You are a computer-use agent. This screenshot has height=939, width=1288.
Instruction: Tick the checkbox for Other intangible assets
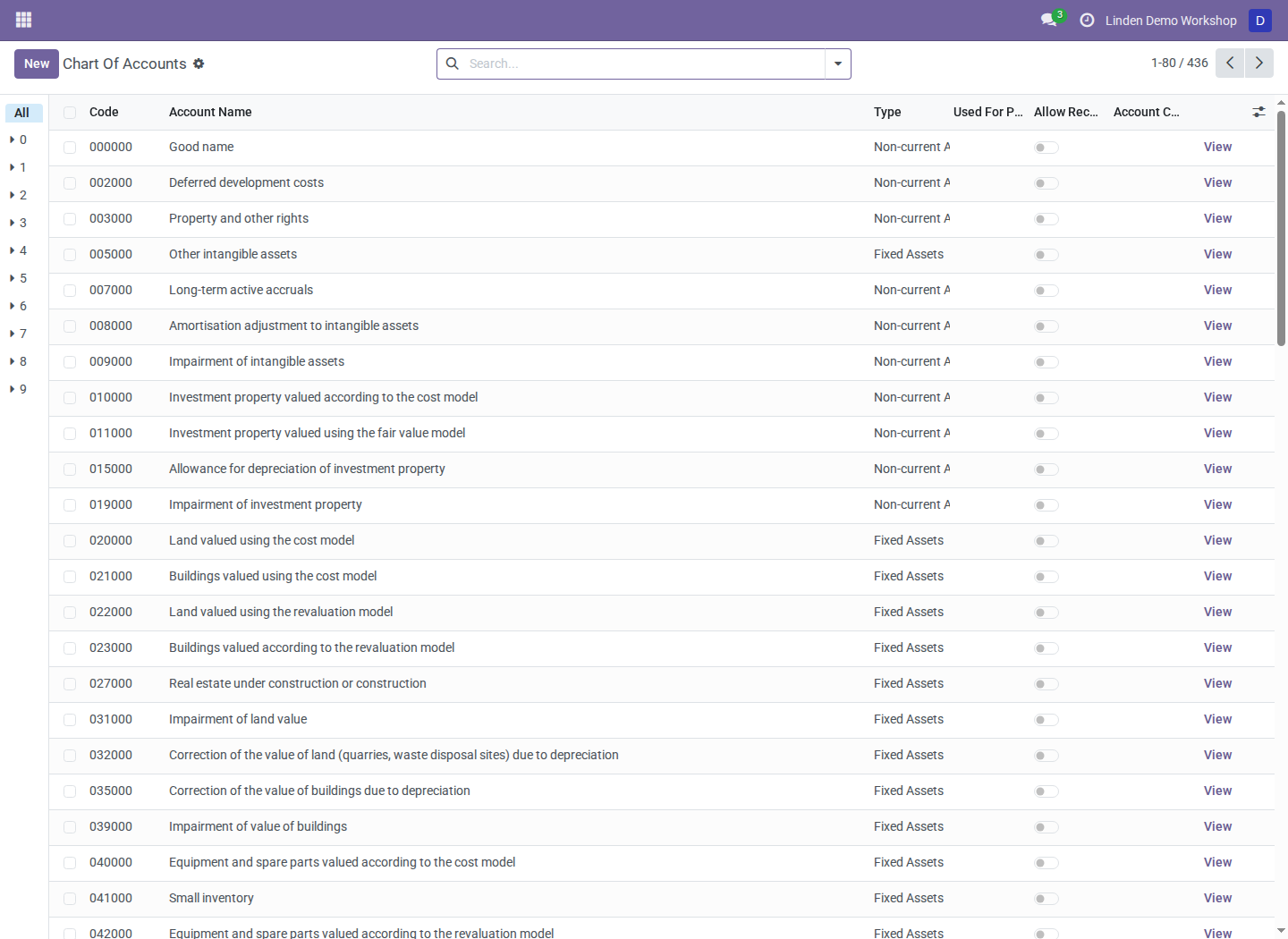tap(70, 255)
